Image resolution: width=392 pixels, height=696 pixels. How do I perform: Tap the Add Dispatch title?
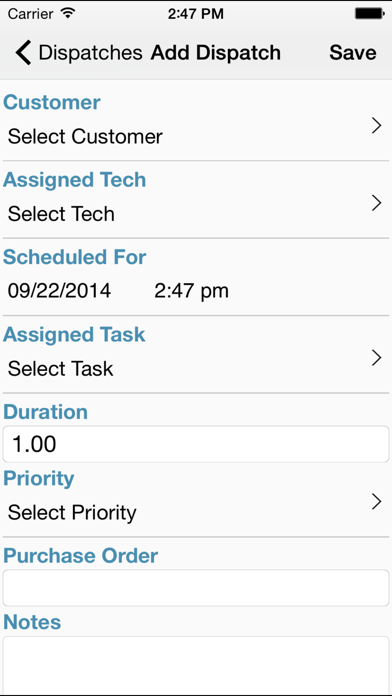tap(216, 52)
